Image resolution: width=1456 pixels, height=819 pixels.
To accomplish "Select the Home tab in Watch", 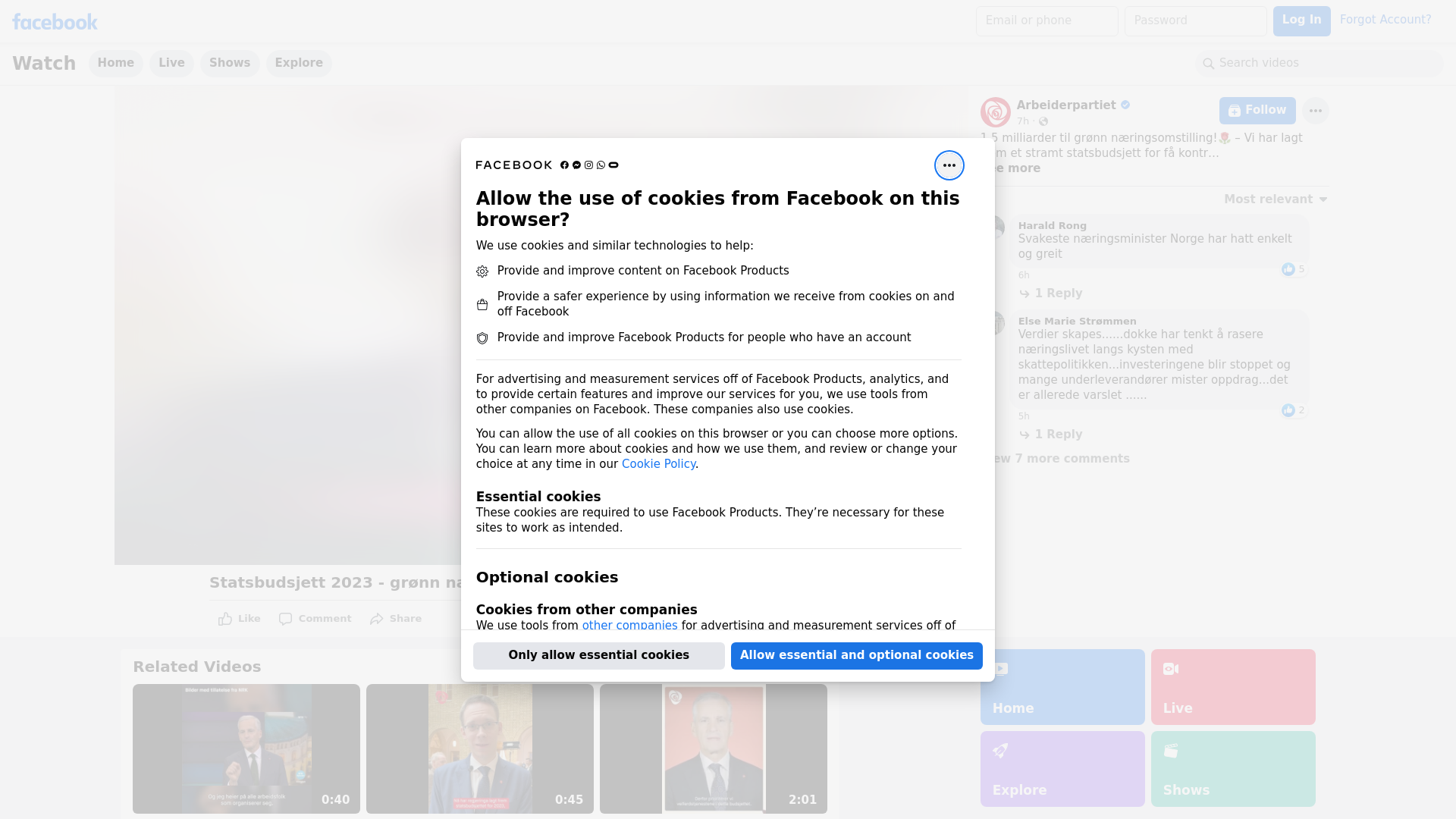I will point(115,63).
